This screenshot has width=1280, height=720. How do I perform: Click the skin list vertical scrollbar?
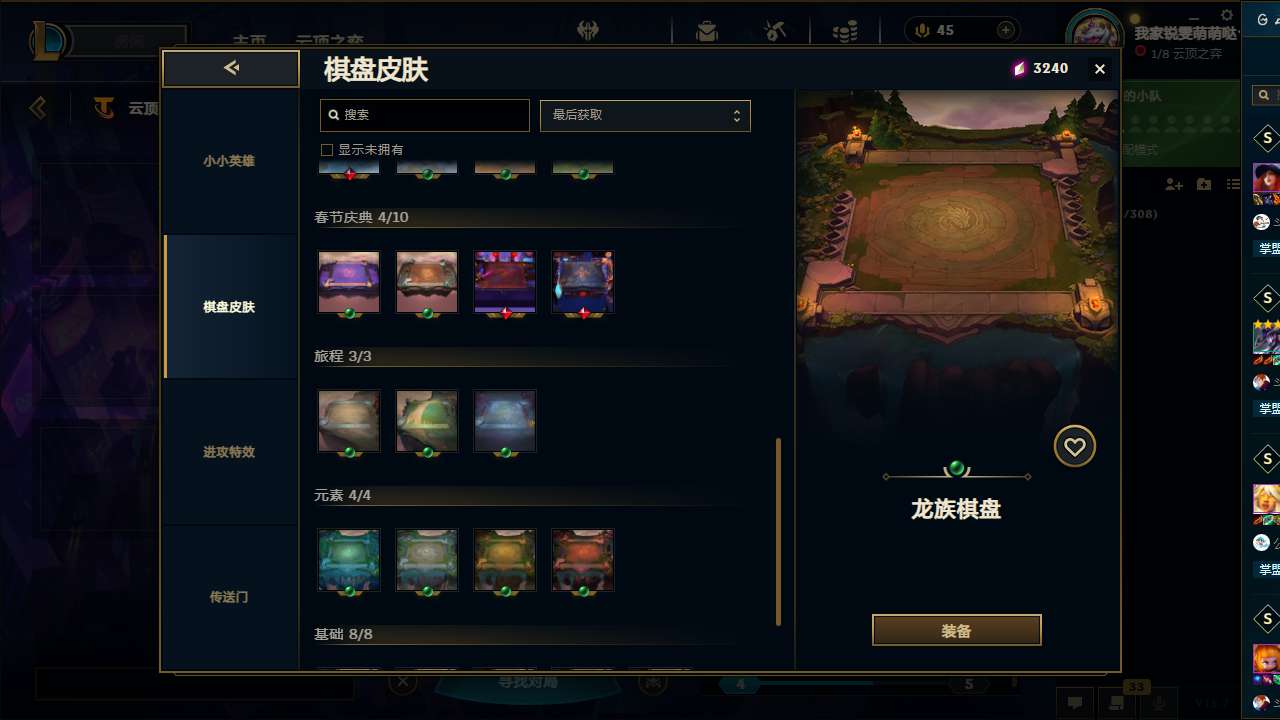[x=779, y=531]
